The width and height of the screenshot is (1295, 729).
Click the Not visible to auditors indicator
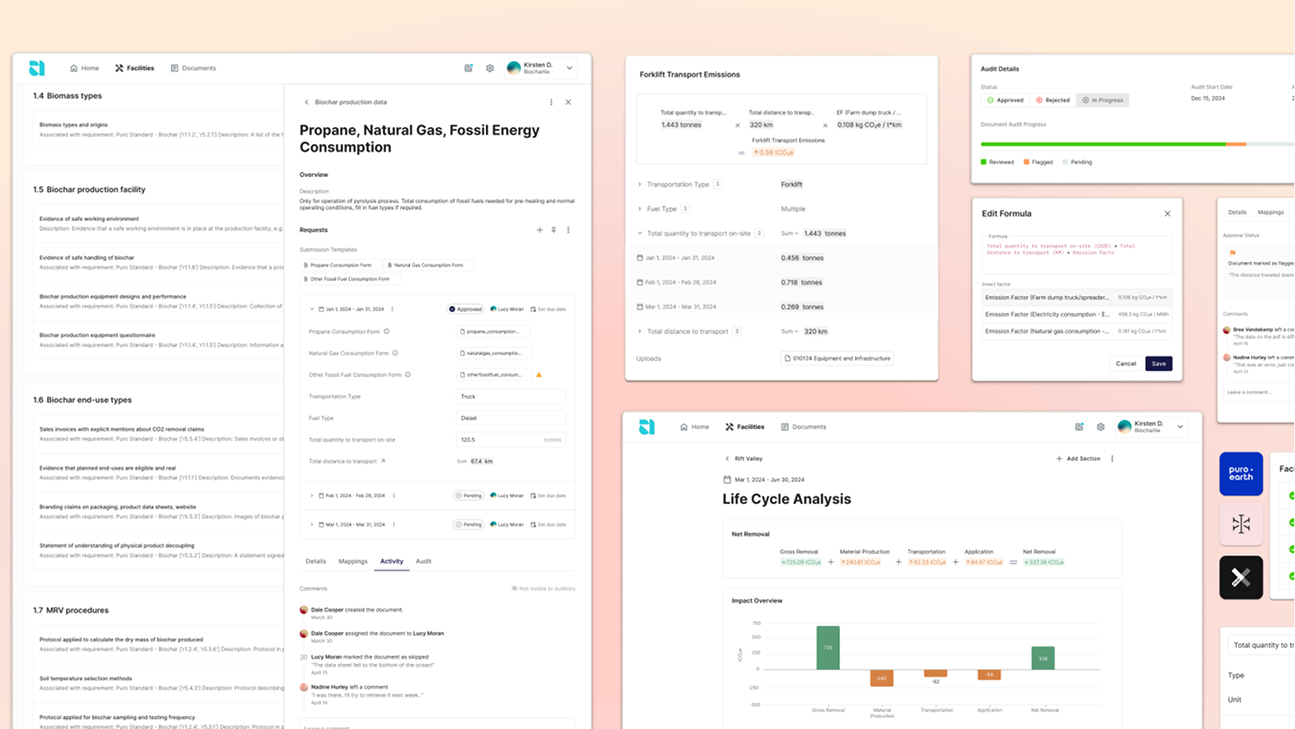point(544,589)
